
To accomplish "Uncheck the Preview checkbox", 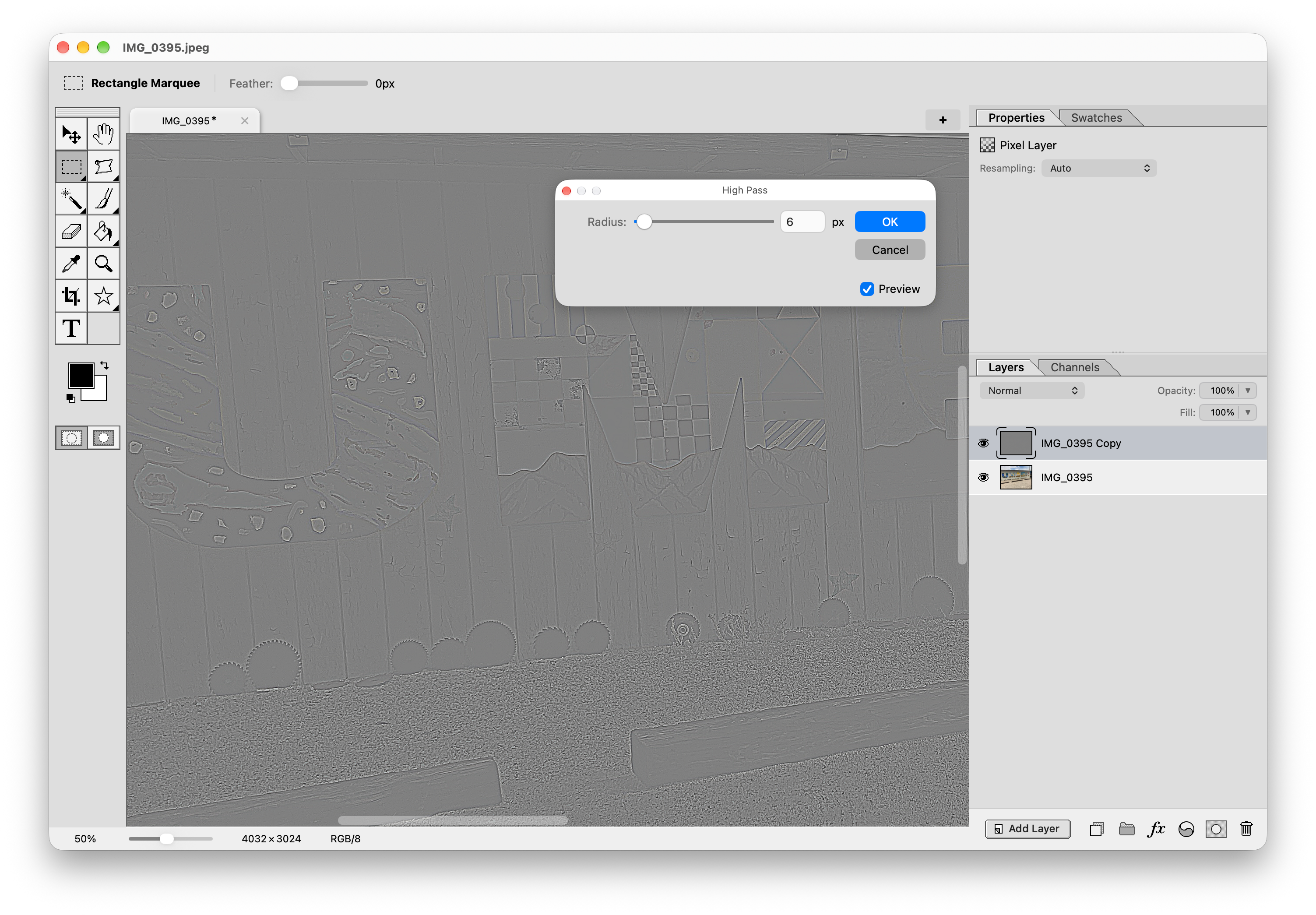I will click(867, 289).
